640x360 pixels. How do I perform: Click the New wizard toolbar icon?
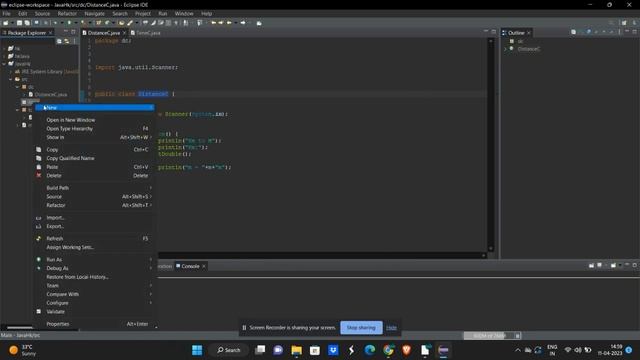coord(6,23)
